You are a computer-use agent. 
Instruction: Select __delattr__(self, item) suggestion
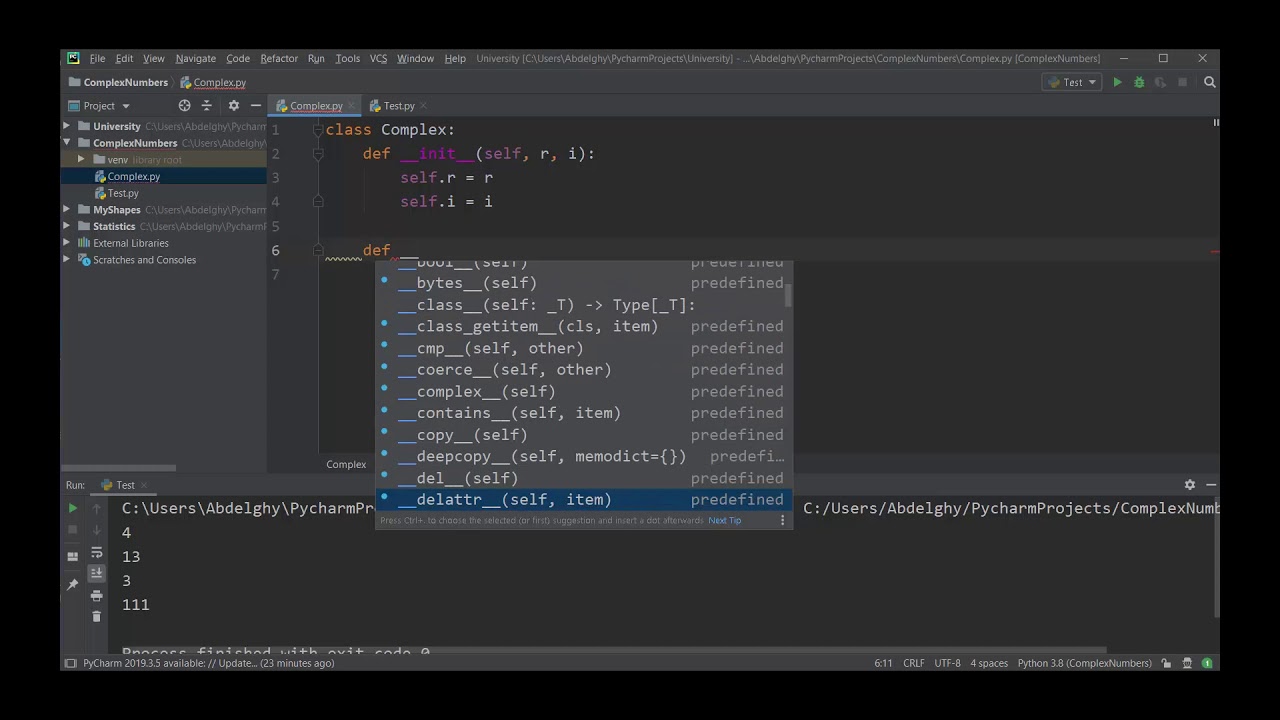[583, 499]
